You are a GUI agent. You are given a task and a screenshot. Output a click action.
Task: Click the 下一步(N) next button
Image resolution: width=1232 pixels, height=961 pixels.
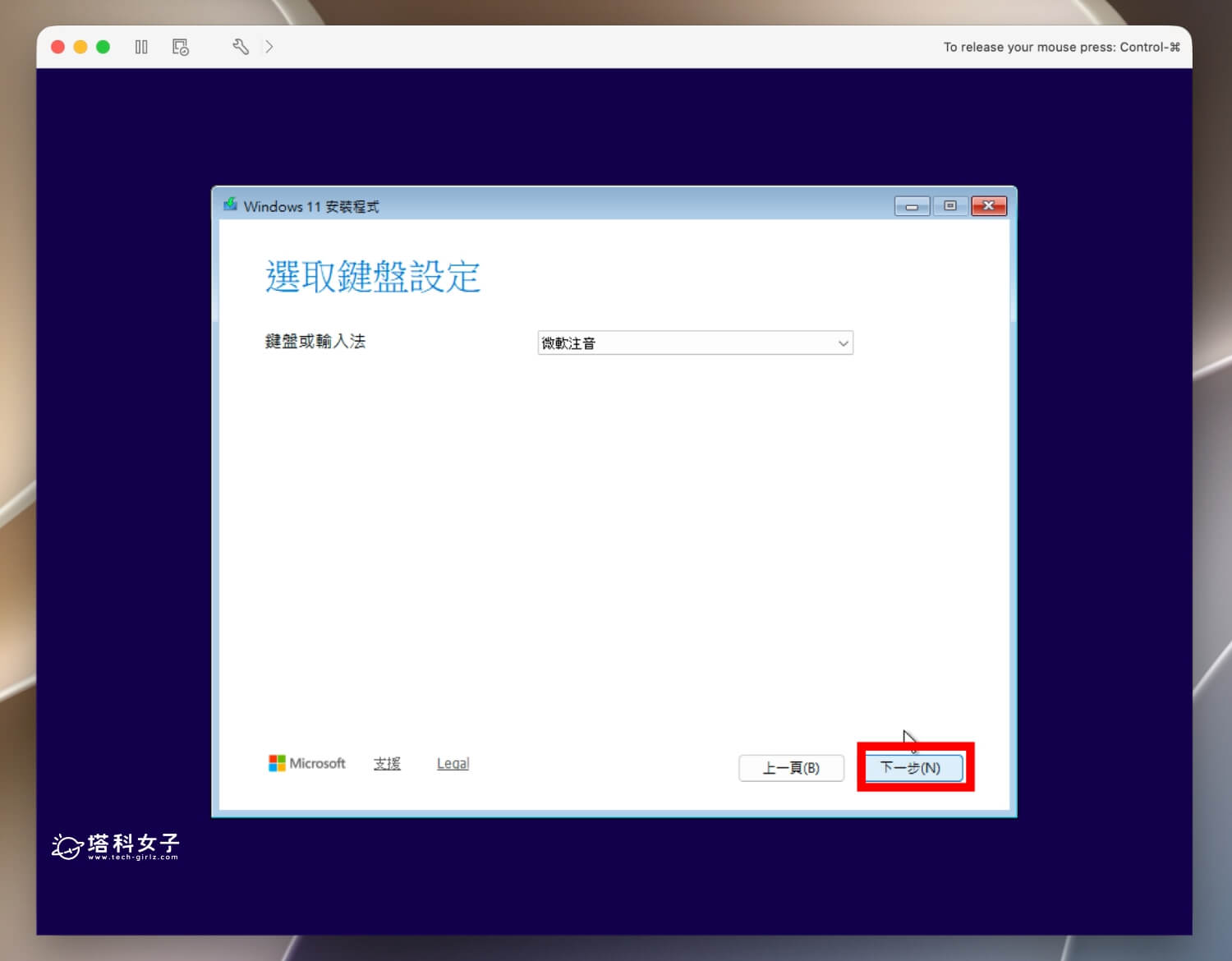pos(913,767)
